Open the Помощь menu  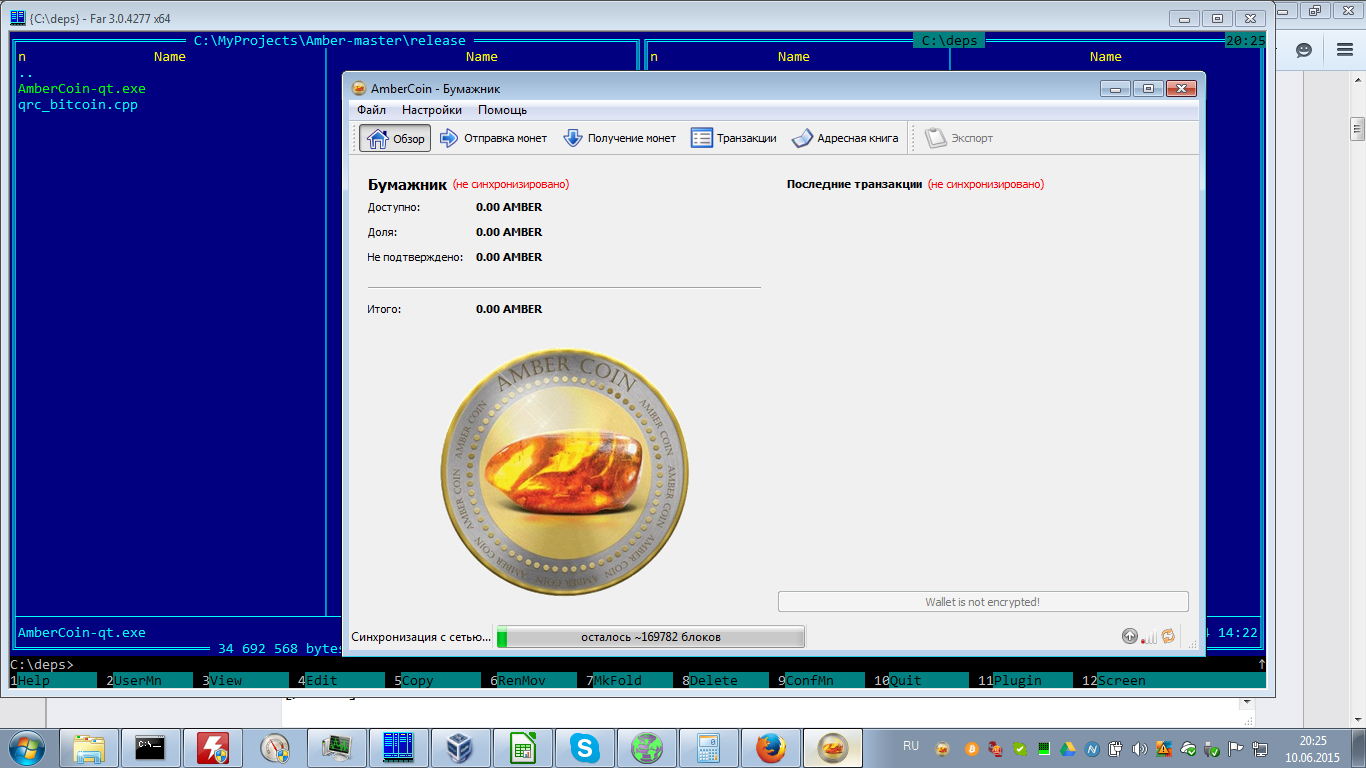pos(502,110)
